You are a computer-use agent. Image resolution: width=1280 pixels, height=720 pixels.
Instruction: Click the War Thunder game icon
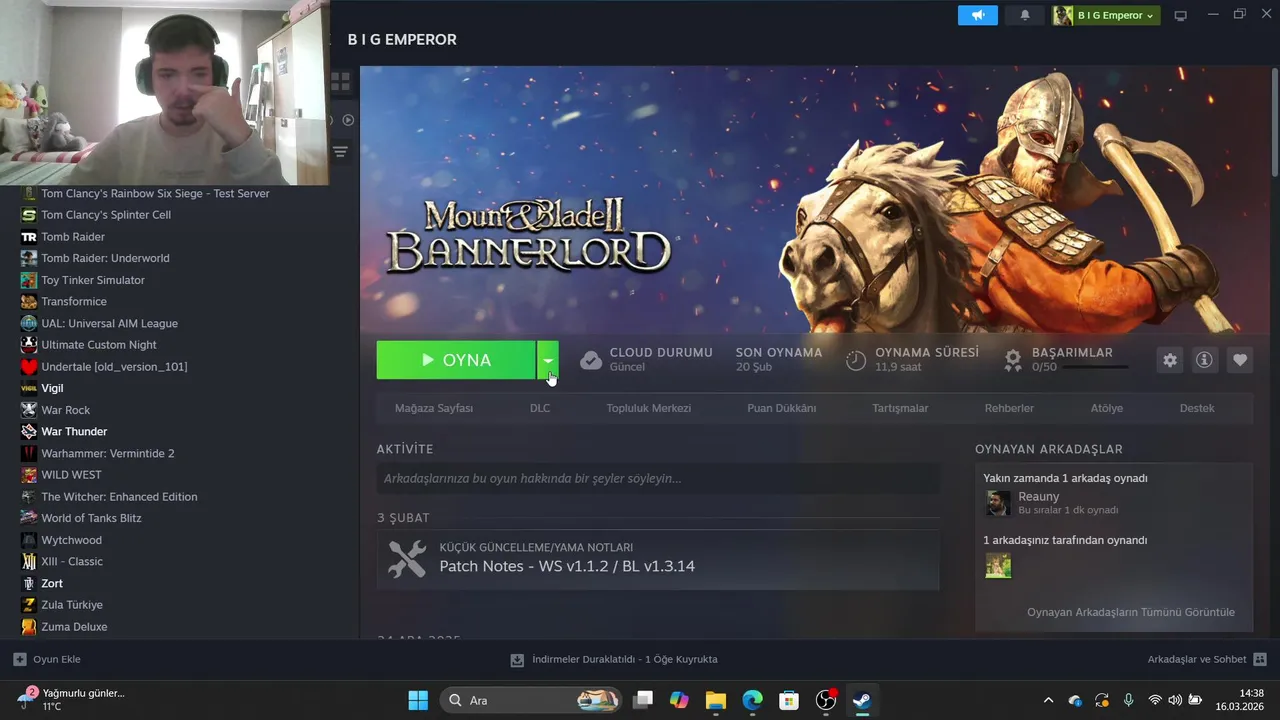pos(29,431)
